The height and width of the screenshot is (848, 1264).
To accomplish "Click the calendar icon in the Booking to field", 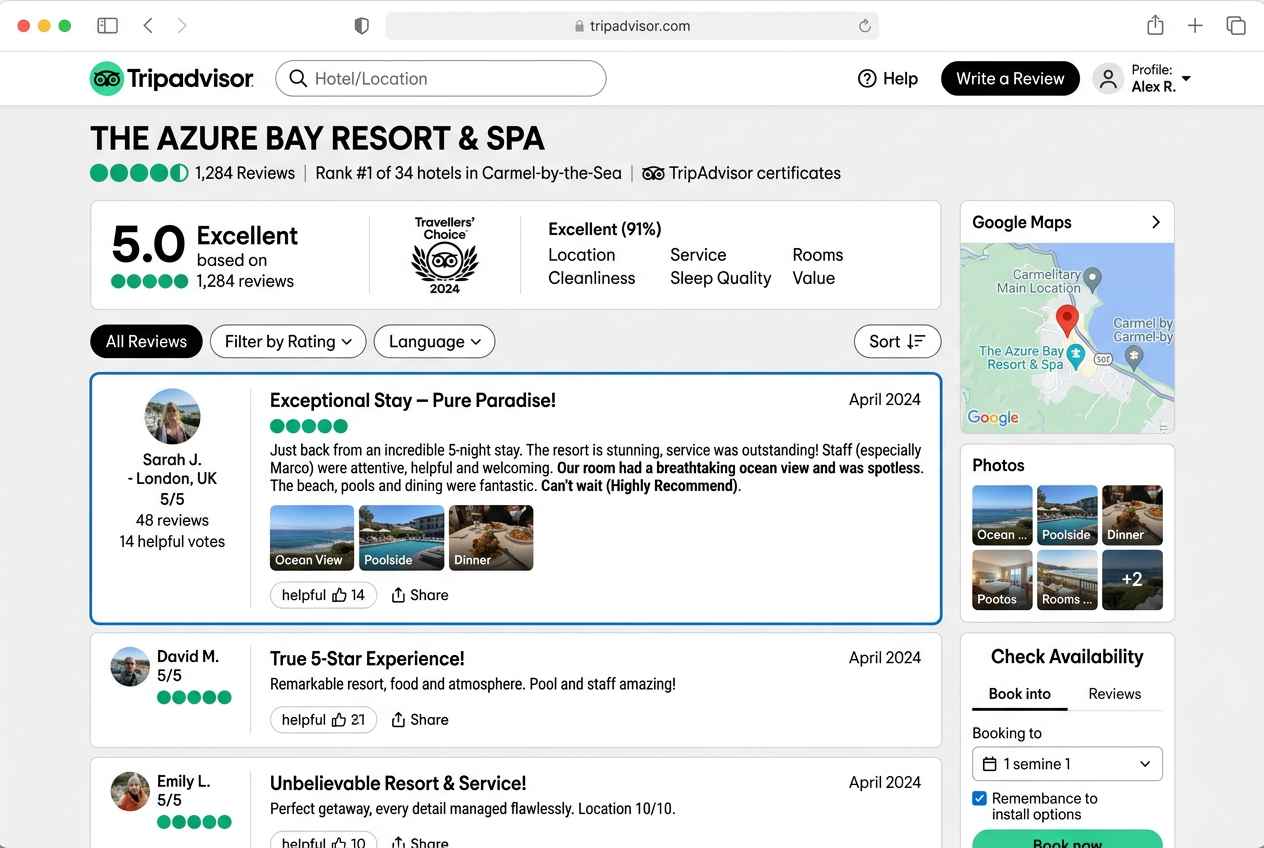I will 990,764.
